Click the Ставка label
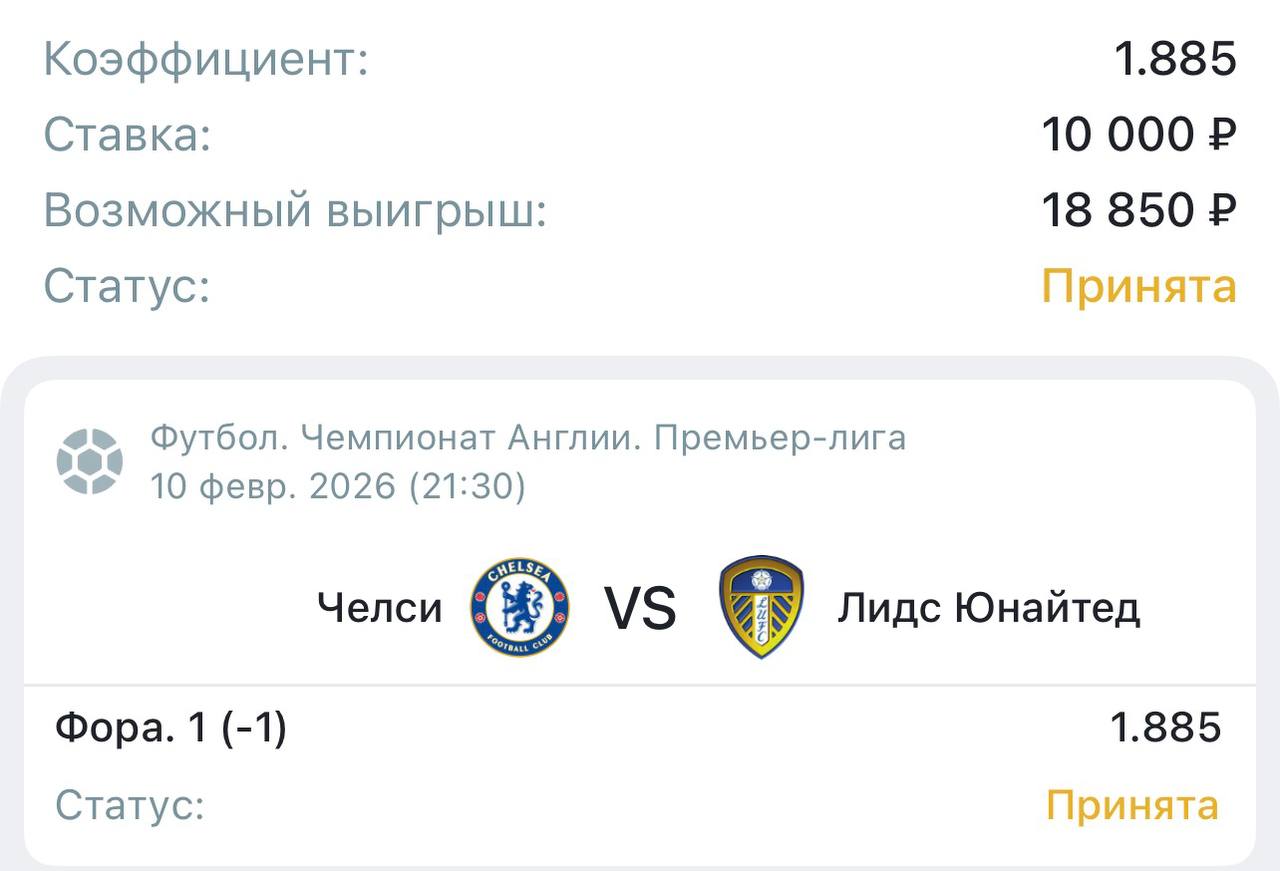Viewport: 1280px width, 871px height. (128, 135)
